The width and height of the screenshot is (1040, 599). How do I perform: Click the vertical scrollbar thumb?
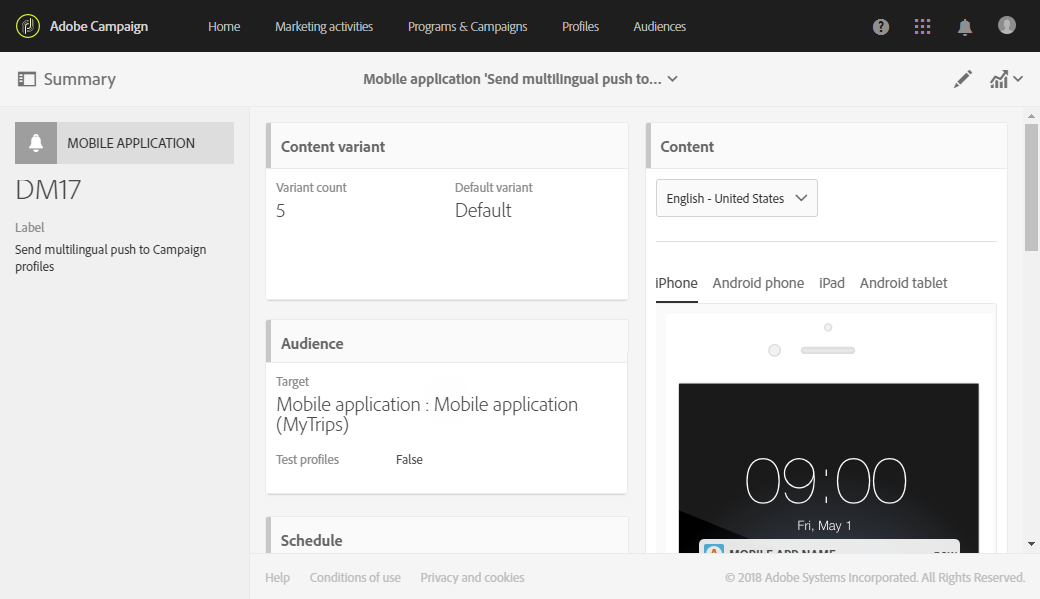tap(1031, 188)
